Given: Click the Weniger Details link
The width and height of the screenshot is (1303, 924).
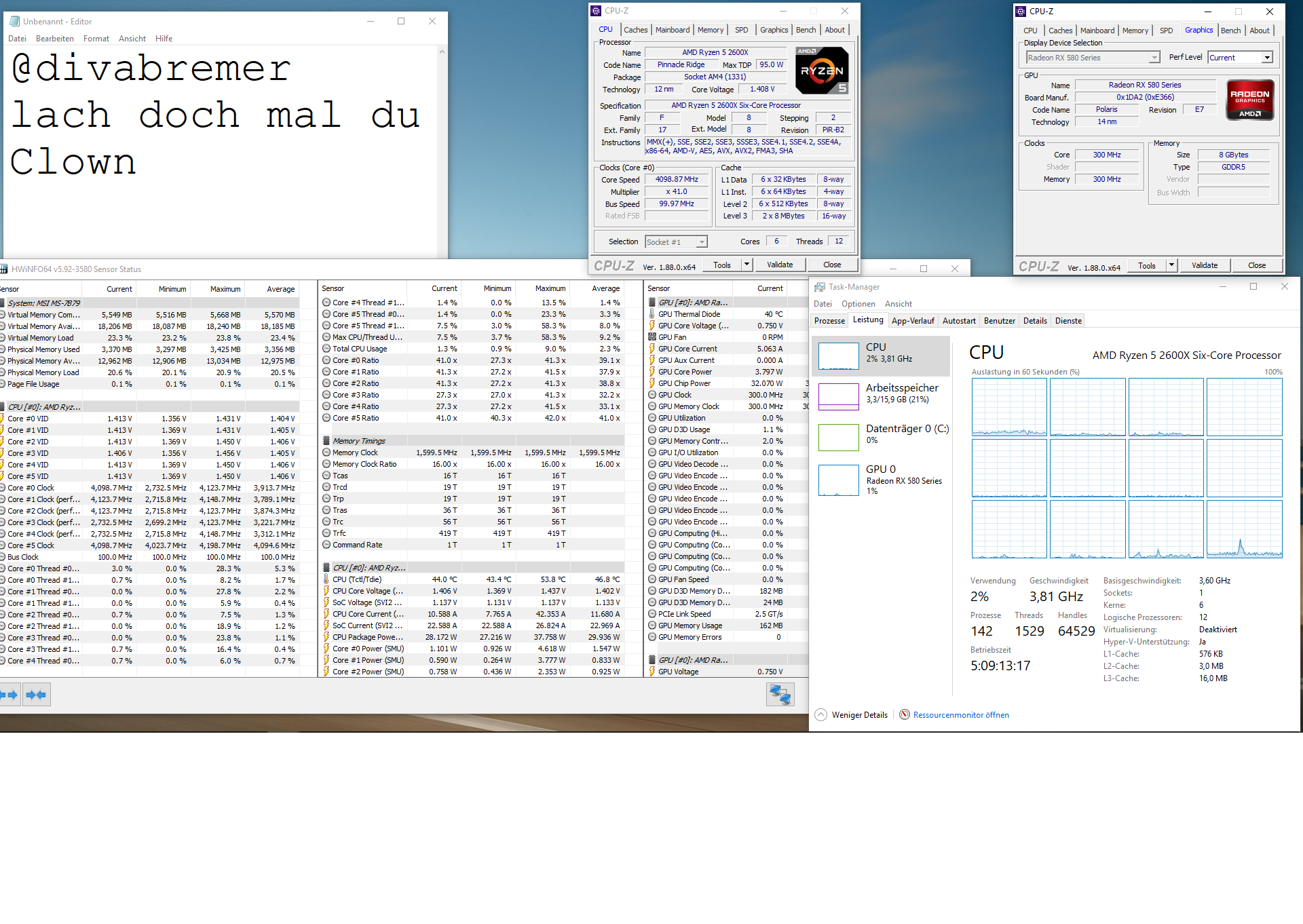Looking at the screenshot, I should tap(860, 715).
